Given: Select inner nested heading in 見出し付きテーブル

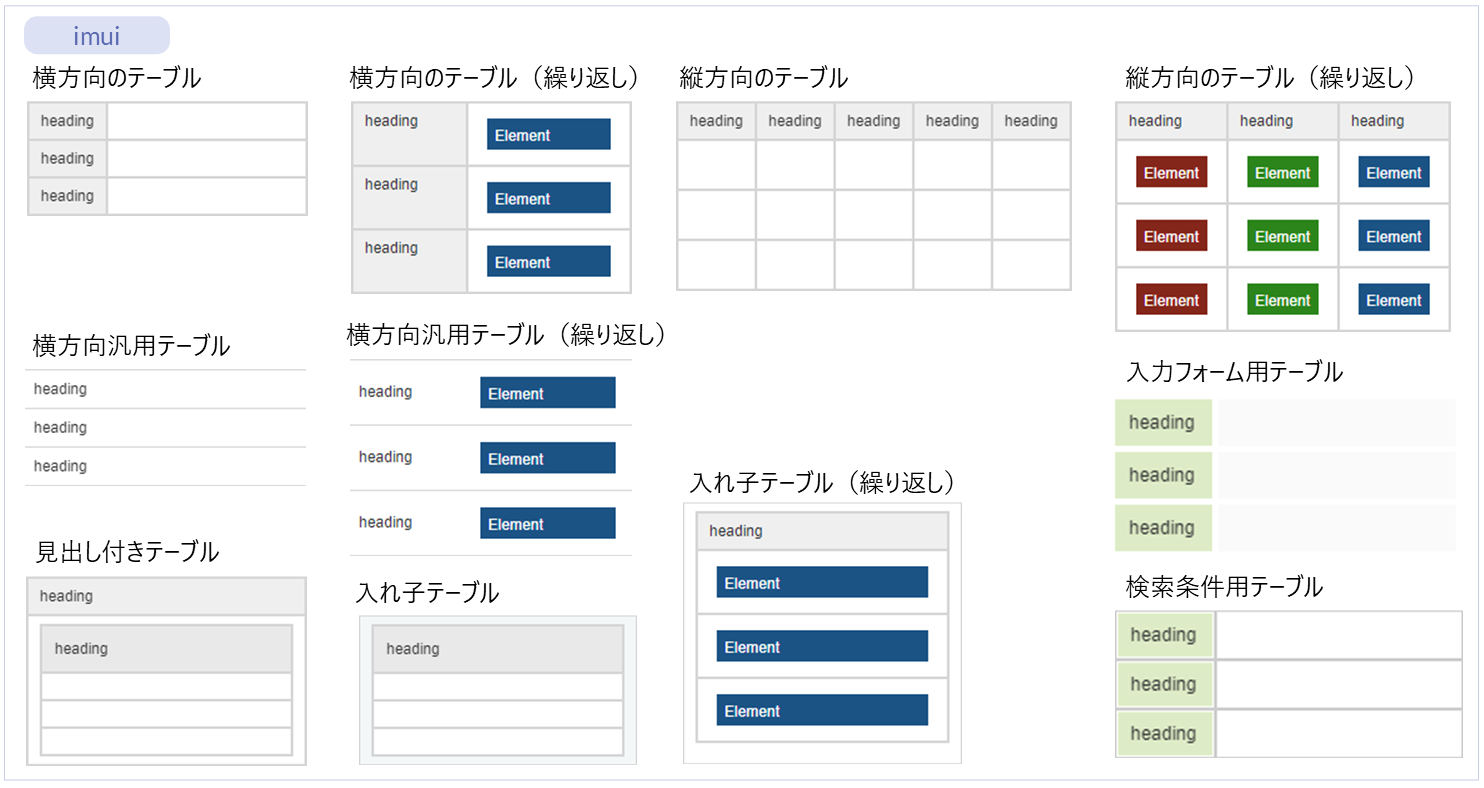Looking at the screenshot, I should coord(166,649).
